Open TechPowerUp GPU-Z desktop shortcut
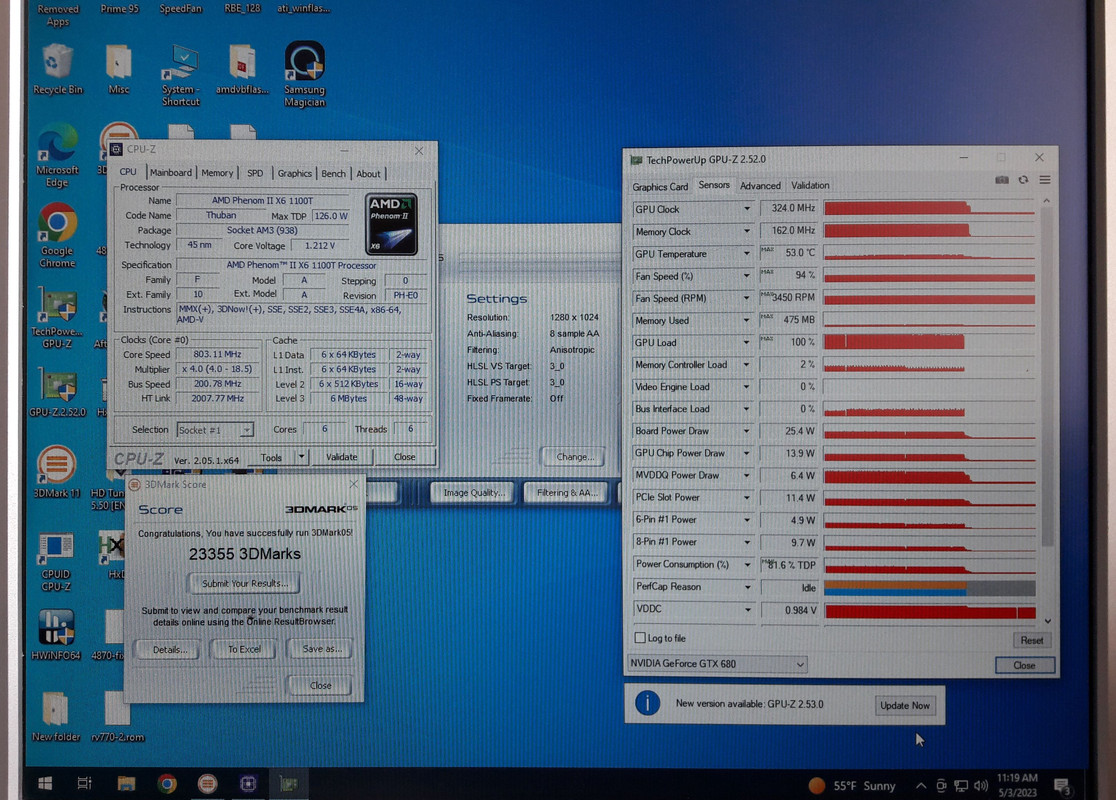 [57, 317]
